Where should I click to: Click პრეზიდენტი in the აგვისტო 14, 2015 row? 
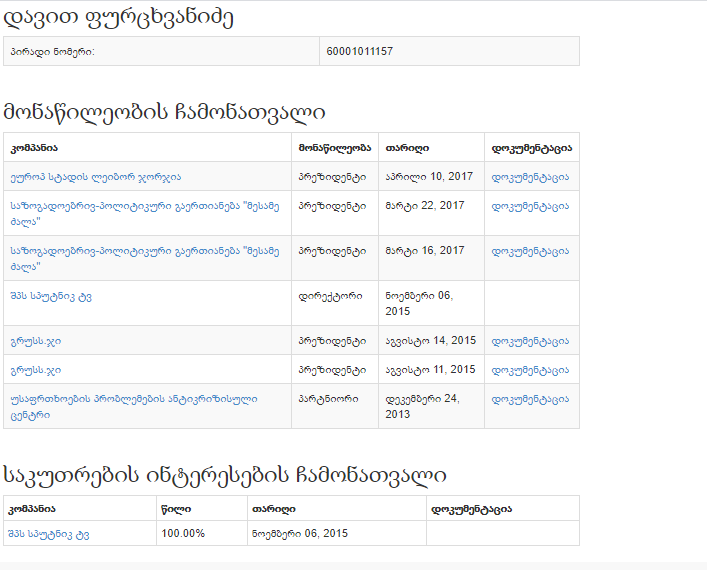pos(332,341)
